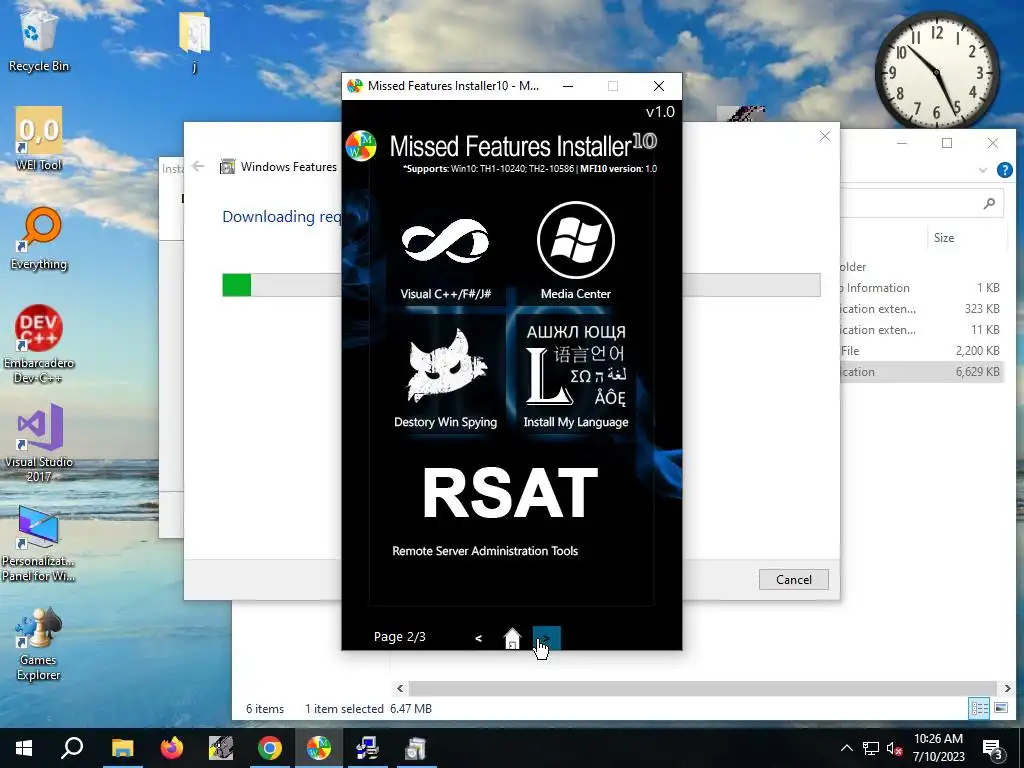Open network status tray icon
This screenshot has height=768, width=1024.
[x=871, y=748]
